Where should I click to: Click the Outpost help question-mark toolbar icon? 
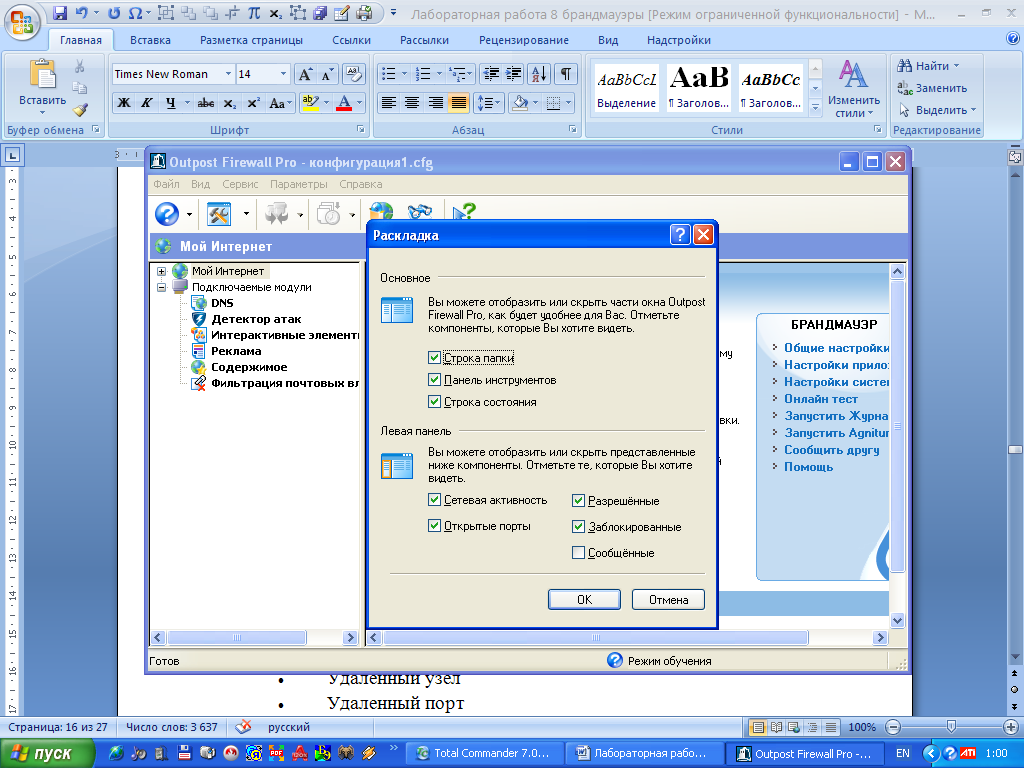pos(167,214)
